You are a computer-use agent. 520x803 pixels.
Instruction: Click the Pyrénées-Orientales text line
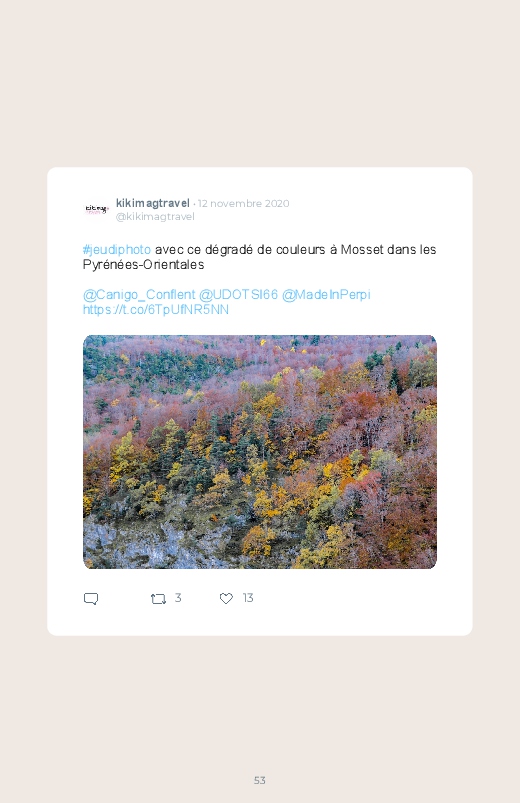[143, 265]
